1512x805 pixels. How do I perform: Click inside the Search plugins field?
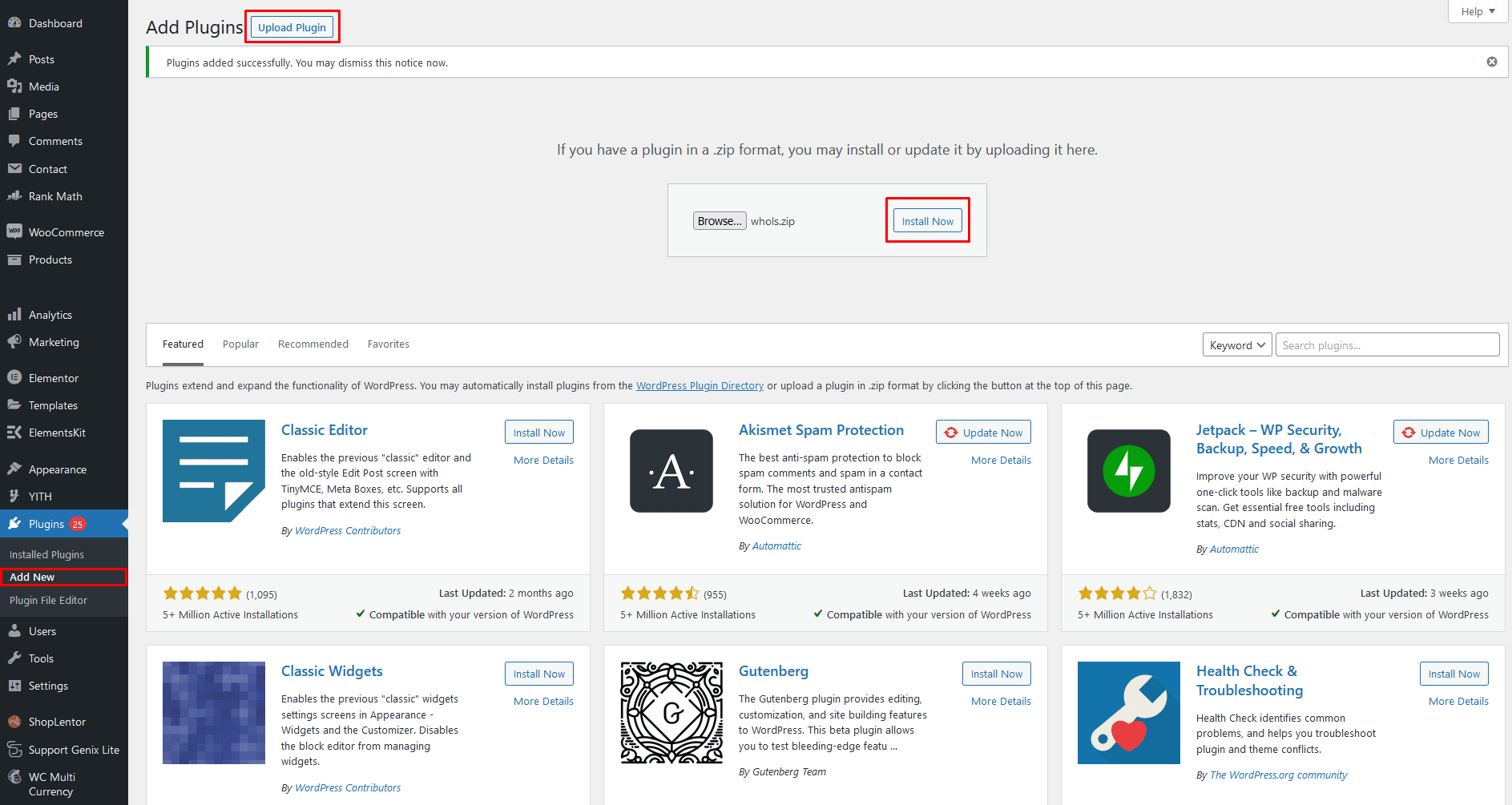click(x=1386, y=344)
